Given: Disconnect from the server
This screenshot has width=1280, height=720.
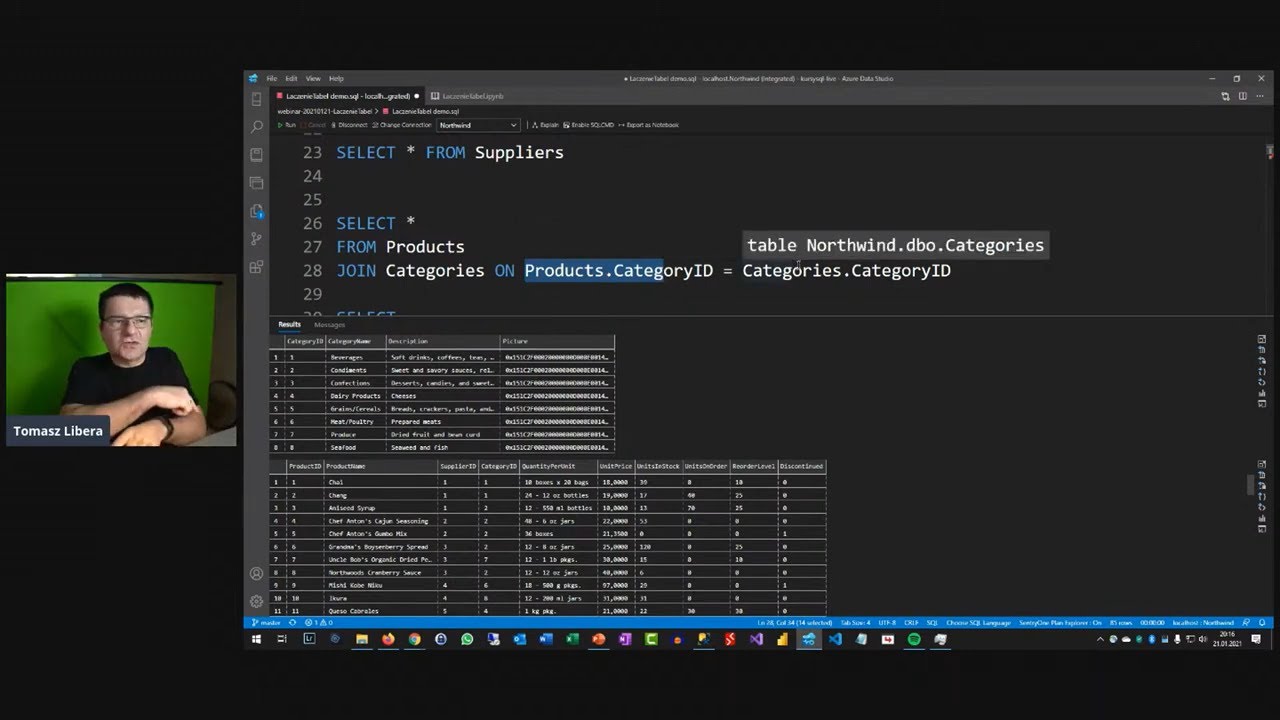Looking at the screenshot, I should tap(349, 125).
